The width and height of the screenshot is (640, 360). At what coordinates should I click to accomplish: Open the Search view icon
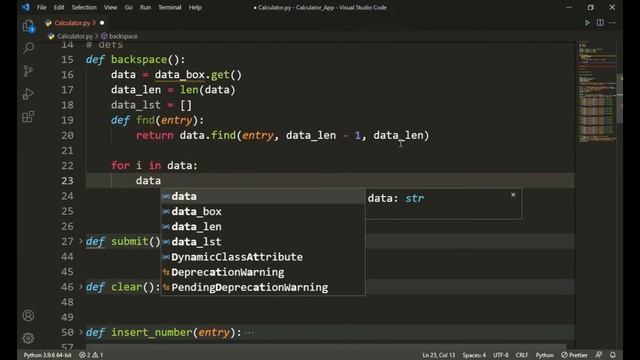(28, 48)
